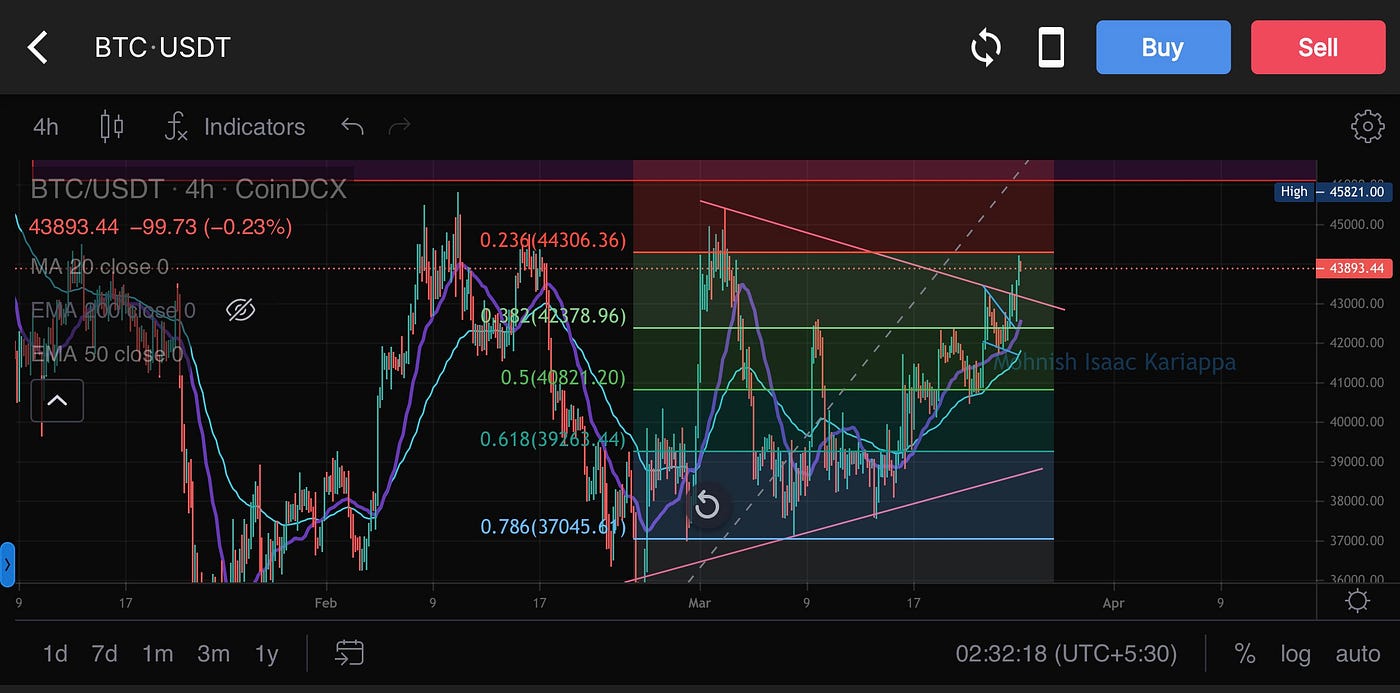
Task: Tap the refresh/sync arrows icon
Action: click(986, 47)
